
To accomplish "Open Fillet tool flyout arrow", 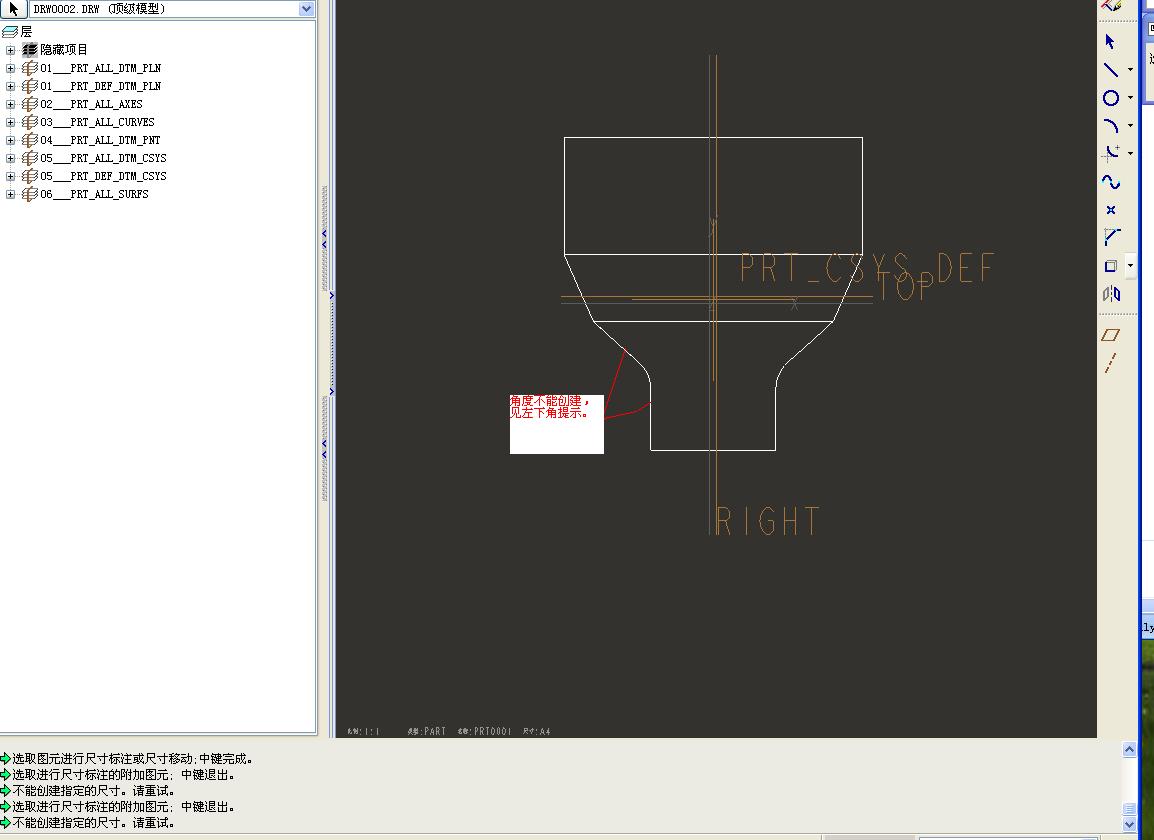I will pos(1130,153).
